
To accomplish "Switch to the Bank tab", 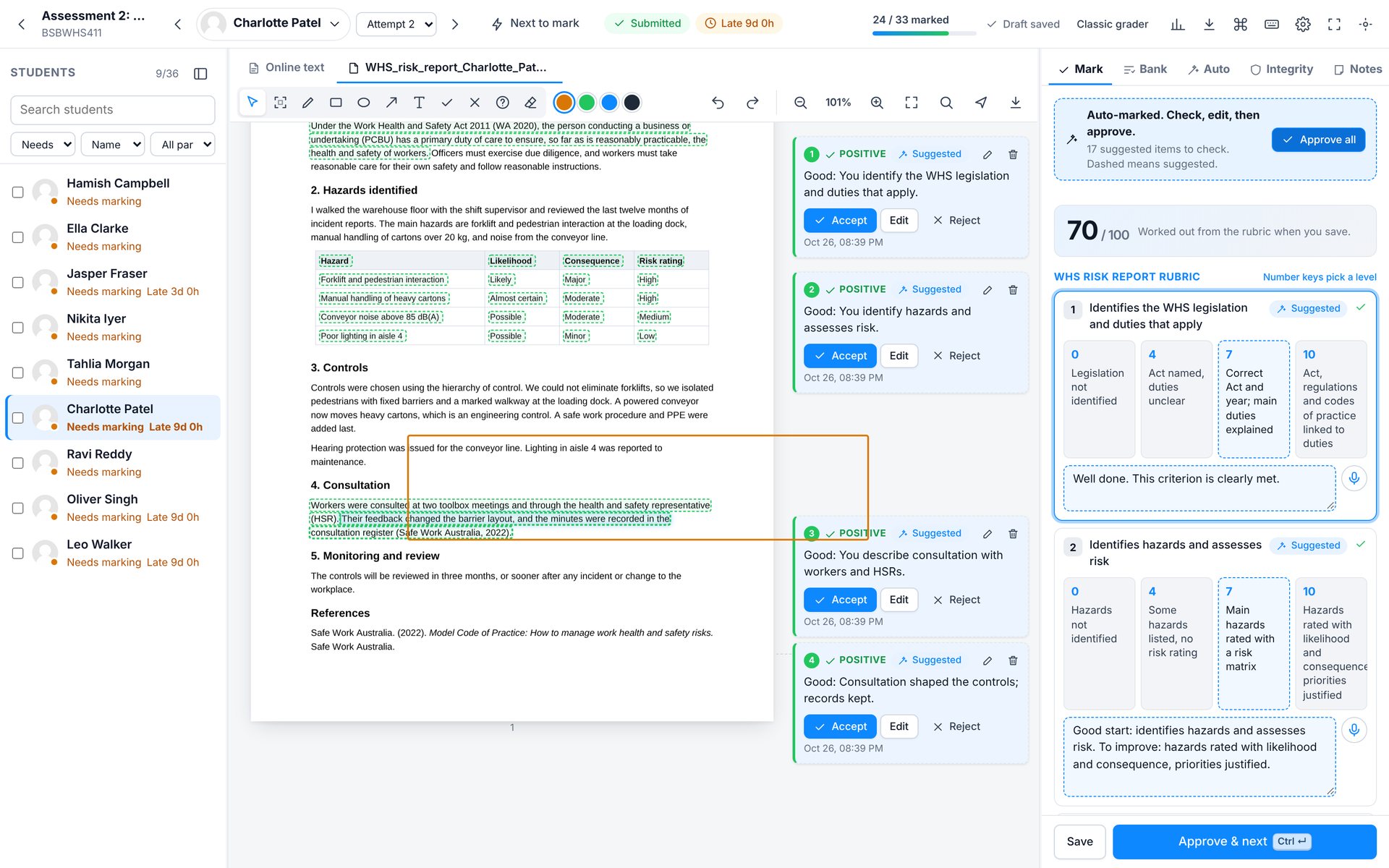I will tap(1145, 69).
